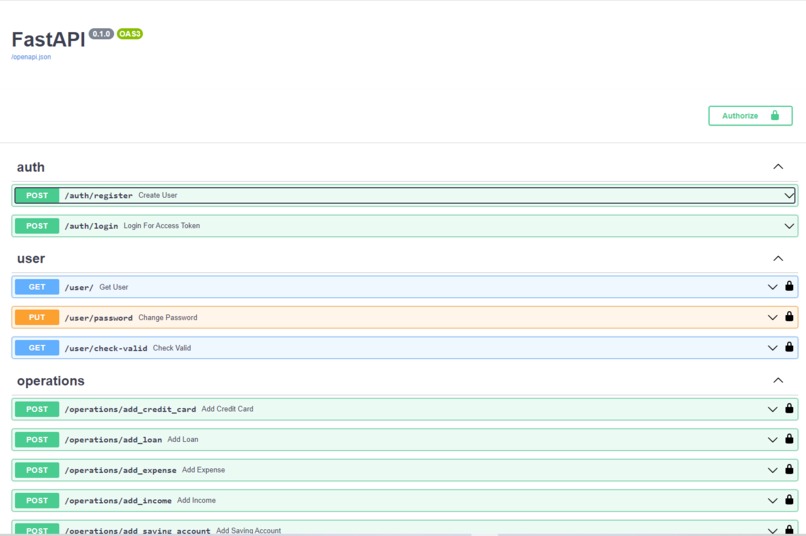Click the Add Income description
Viewport: 806px width, 536px height.
click(x=196, y=500)
